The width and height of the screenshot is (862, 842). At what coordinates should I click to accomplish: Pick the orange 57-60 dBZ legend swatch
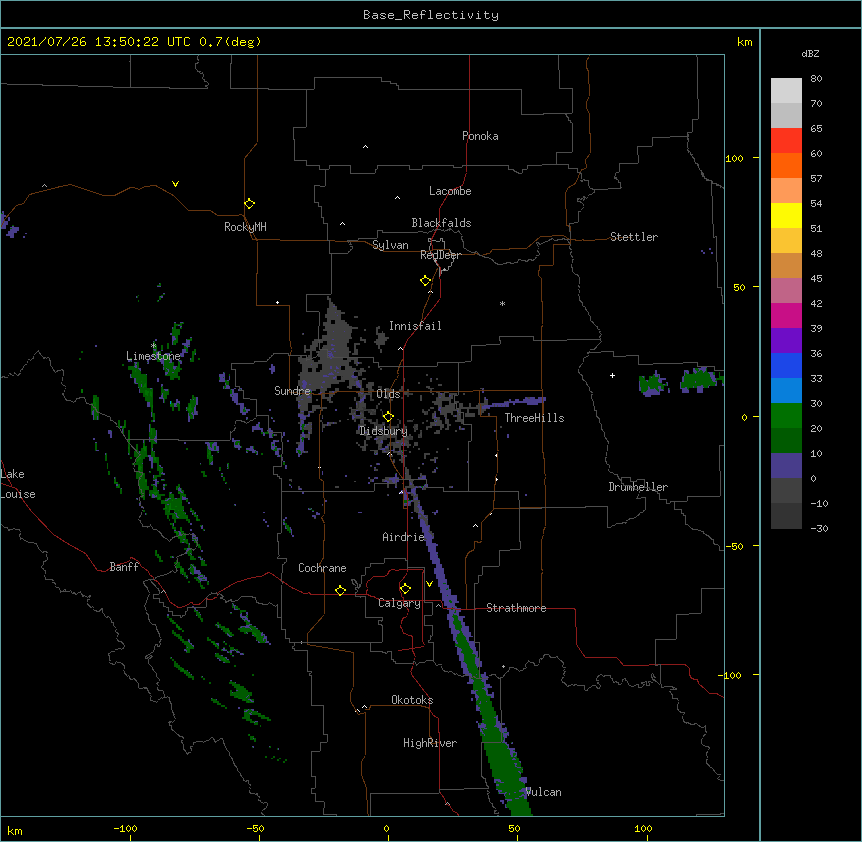click(x=786, y=165)
